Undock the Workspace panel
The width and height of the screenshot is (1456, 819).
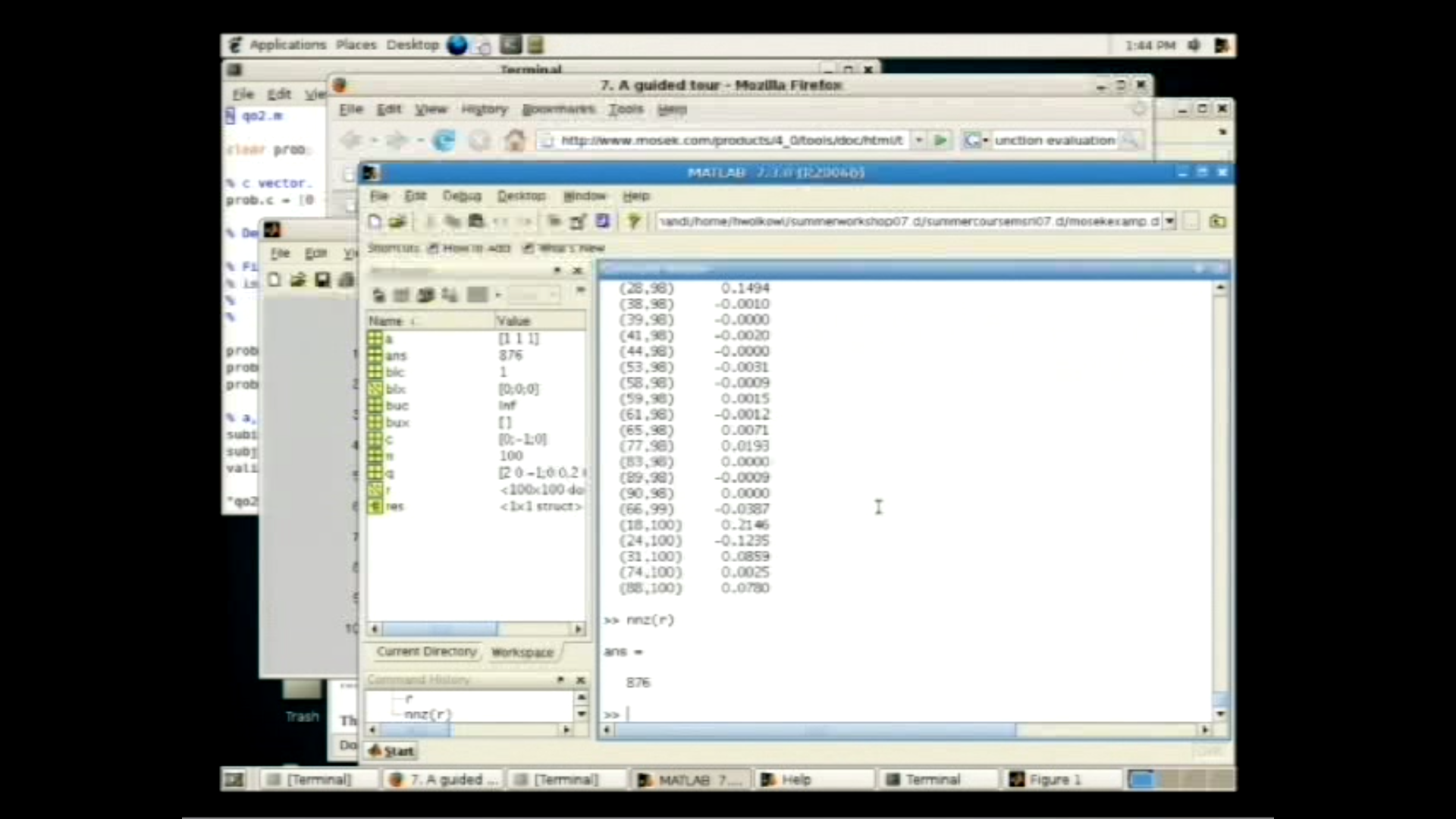(x=557, y=270)
